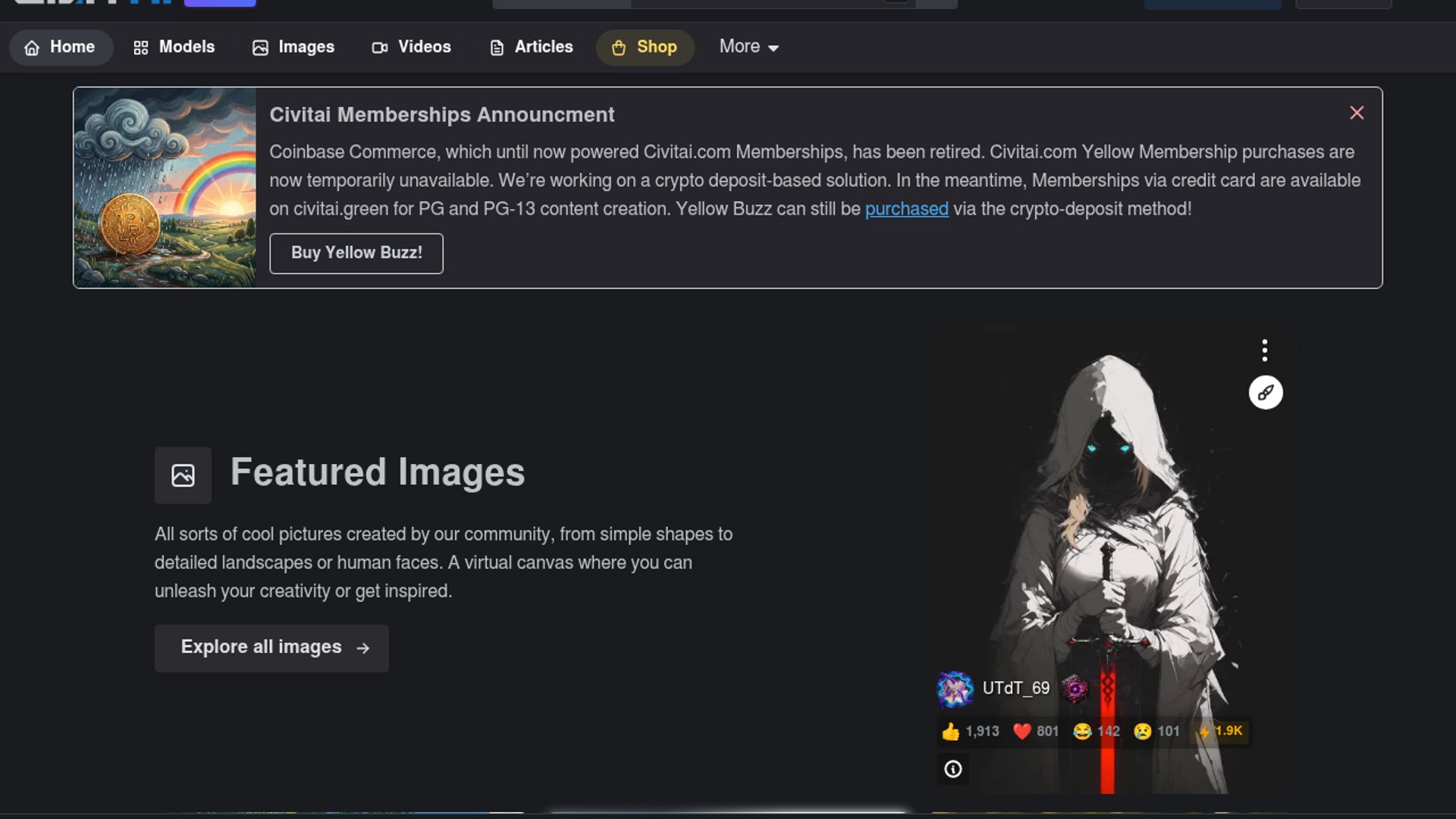Open the Models tab
The image size is (1456, 819).
tap(174, 47)
